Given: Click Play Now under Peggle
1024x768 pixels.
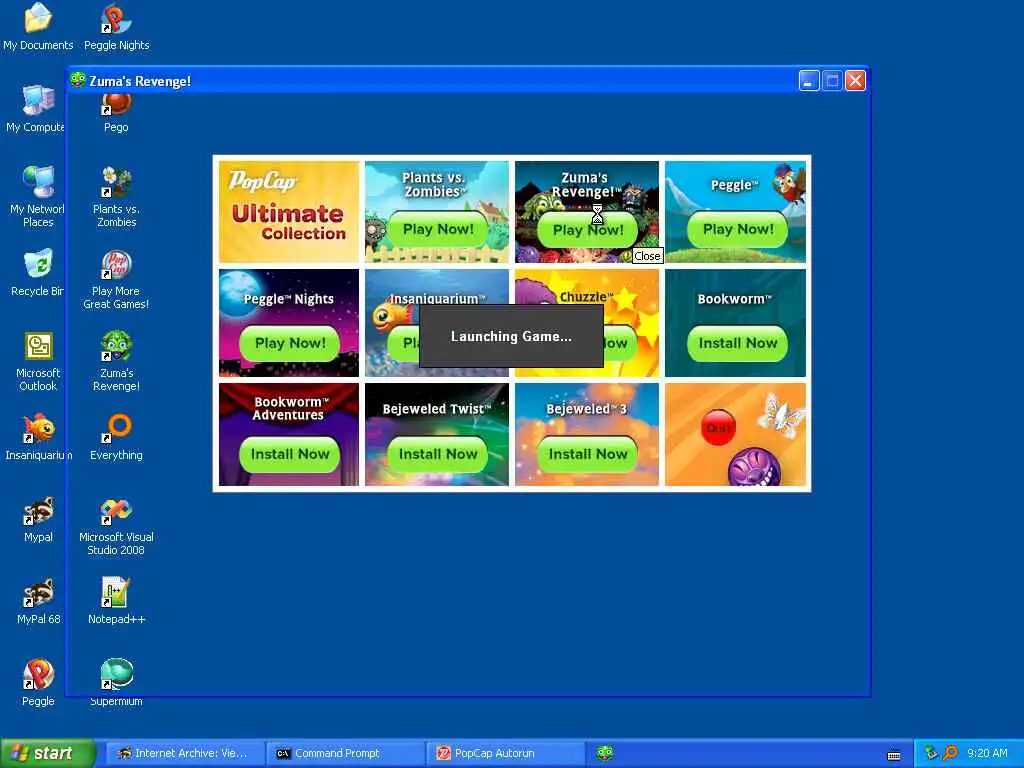Looking at the screenshot, I should point(738,229).
